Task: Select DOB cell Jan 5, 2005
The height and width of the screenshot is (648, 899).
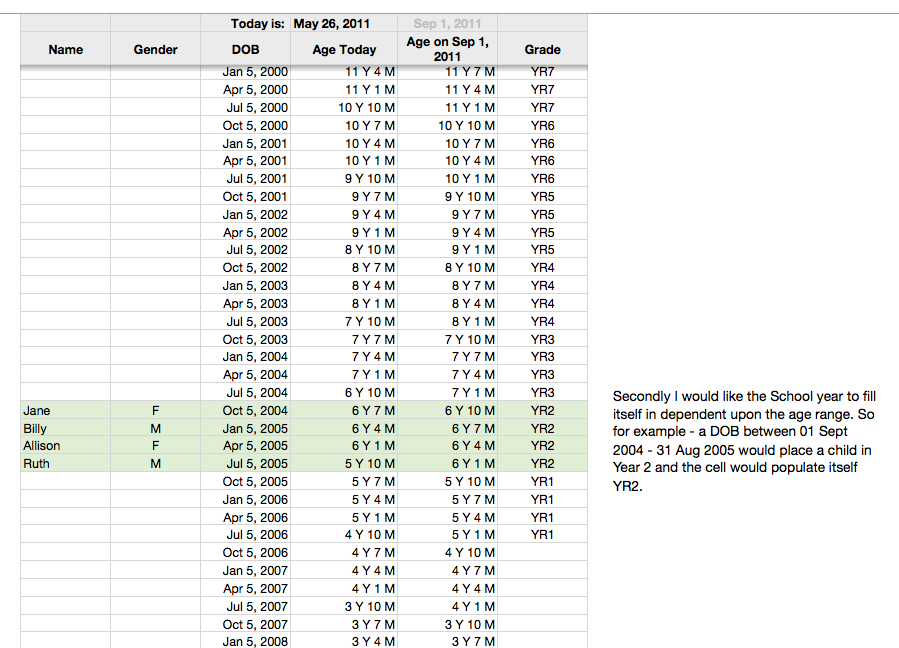Action: coord(245,428)
